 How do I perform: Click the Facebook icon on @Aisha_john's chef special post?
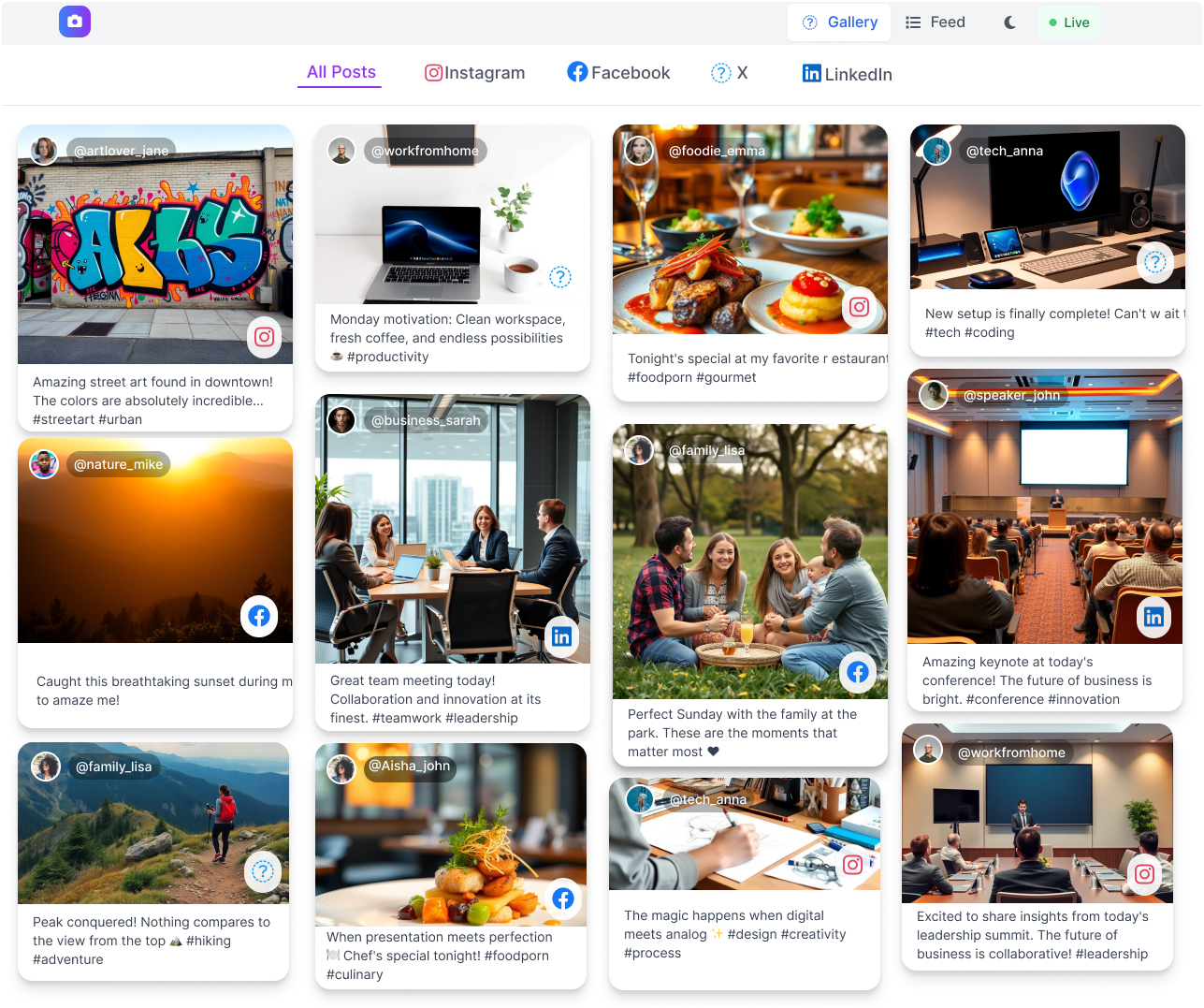(563, 898)
